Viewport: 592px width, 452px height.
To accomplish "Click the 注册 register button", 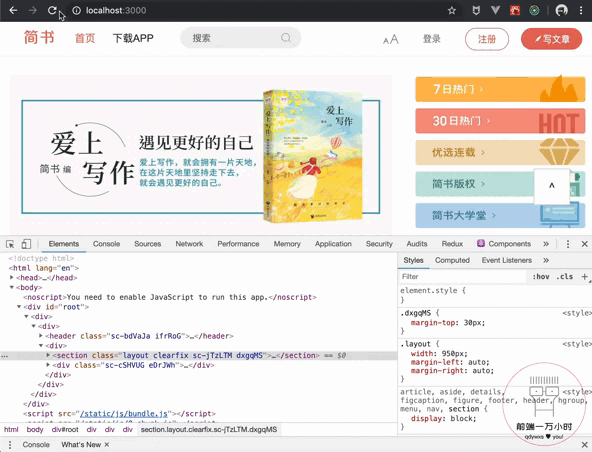I will click(487, 39).
